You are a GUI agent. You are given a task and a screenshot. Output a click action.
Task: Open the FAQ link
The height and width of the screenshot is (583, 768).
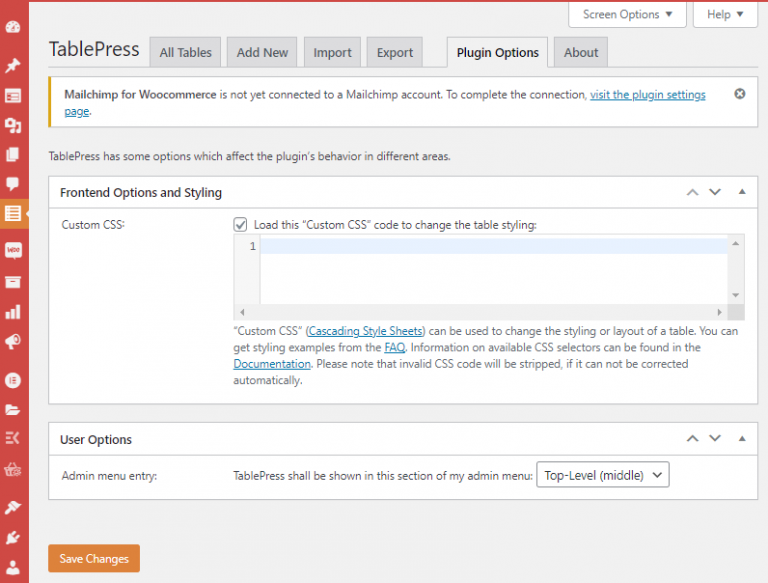tap(394, 347)
